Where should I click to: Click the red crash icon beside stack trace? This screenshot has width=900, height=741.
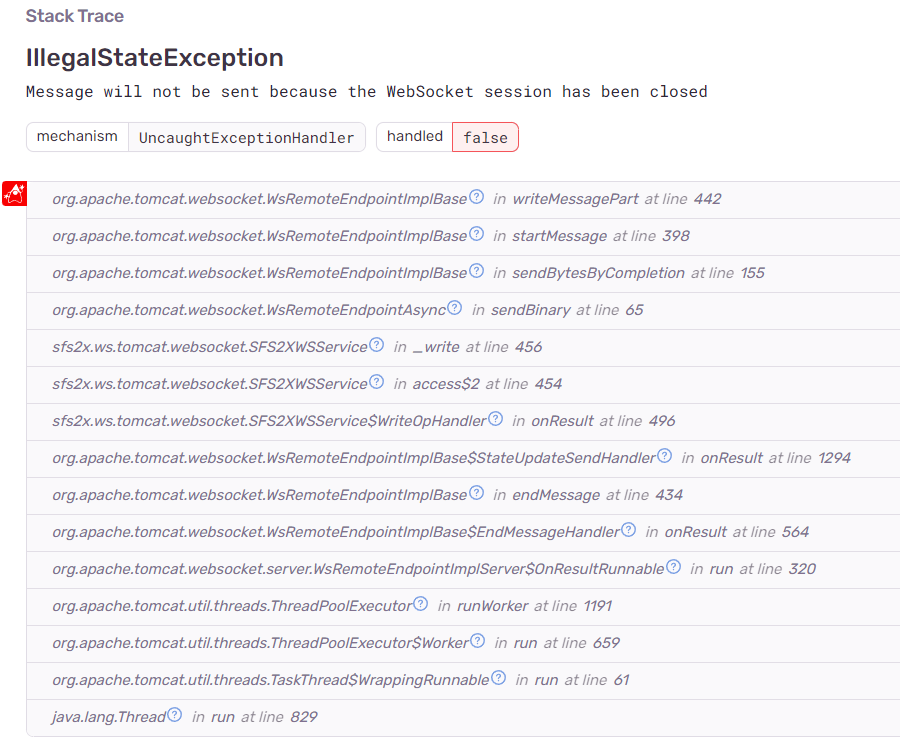coord(14,194)
